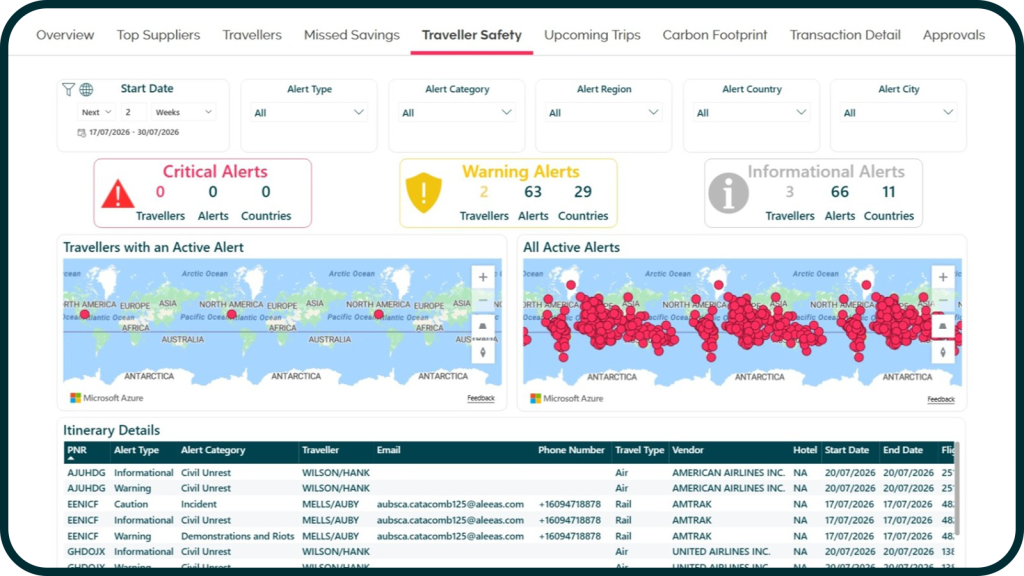Click the UNITED AIRLINES INC. vendor for GHDOJX Informational
The width and height of the screenshot is (1024, 576).
pos(721,552)
